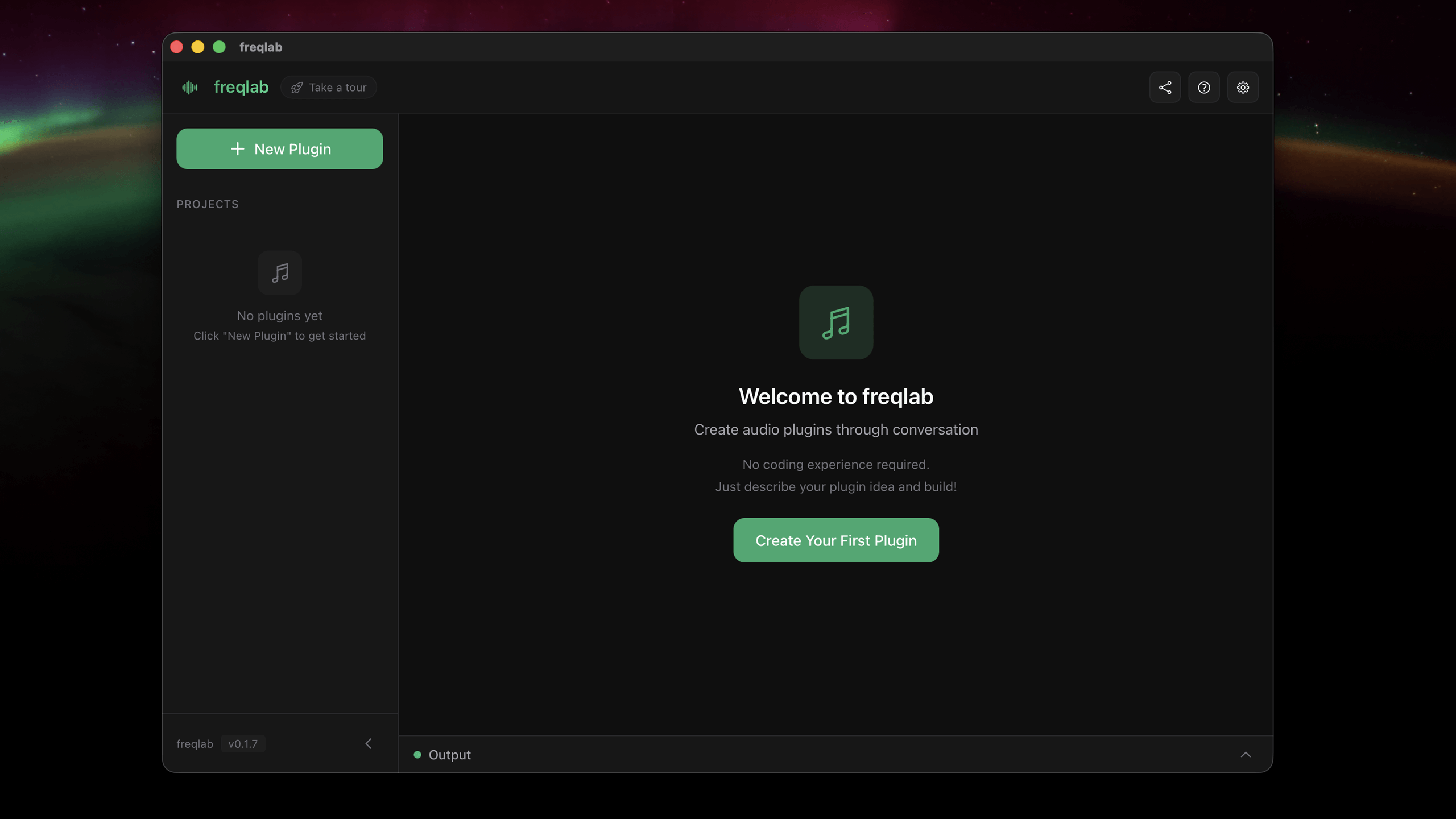Click the freqlab waveform logo icon
This screenshot has height=819, width=1456.
(190, 87)
